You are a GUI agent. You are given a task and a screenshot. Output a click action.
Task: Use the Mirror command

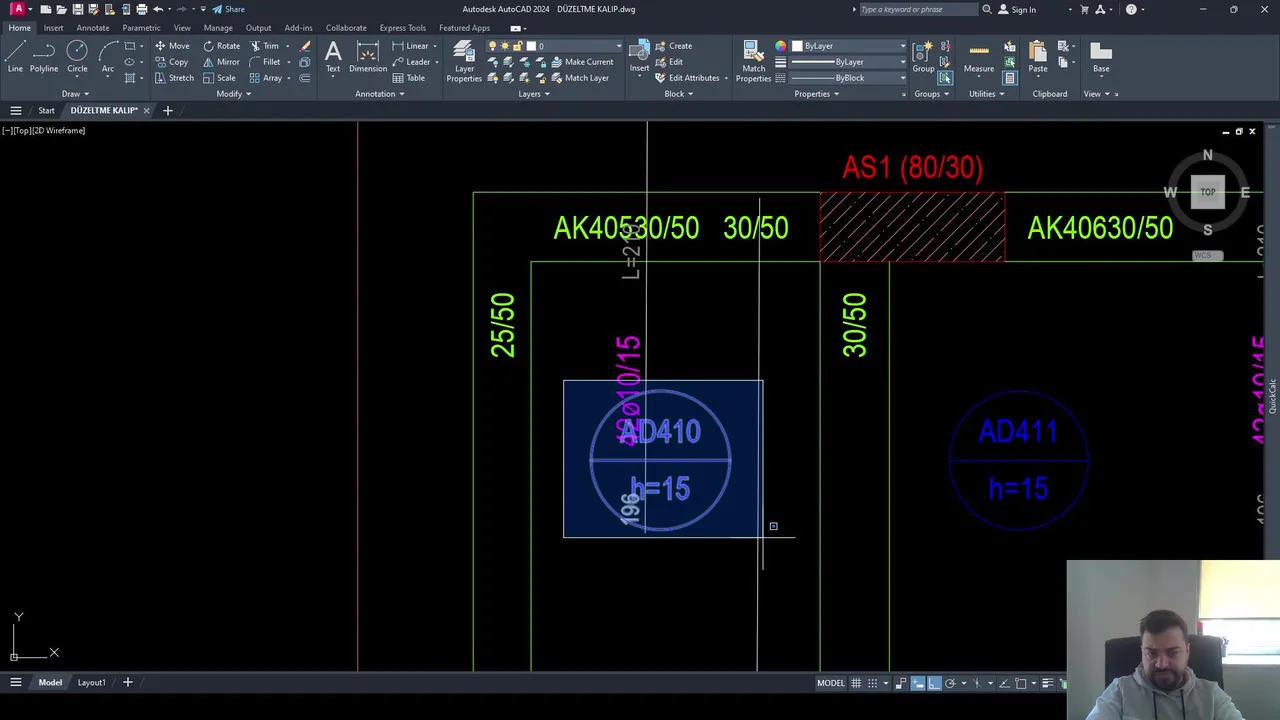(x=221, y=62)
